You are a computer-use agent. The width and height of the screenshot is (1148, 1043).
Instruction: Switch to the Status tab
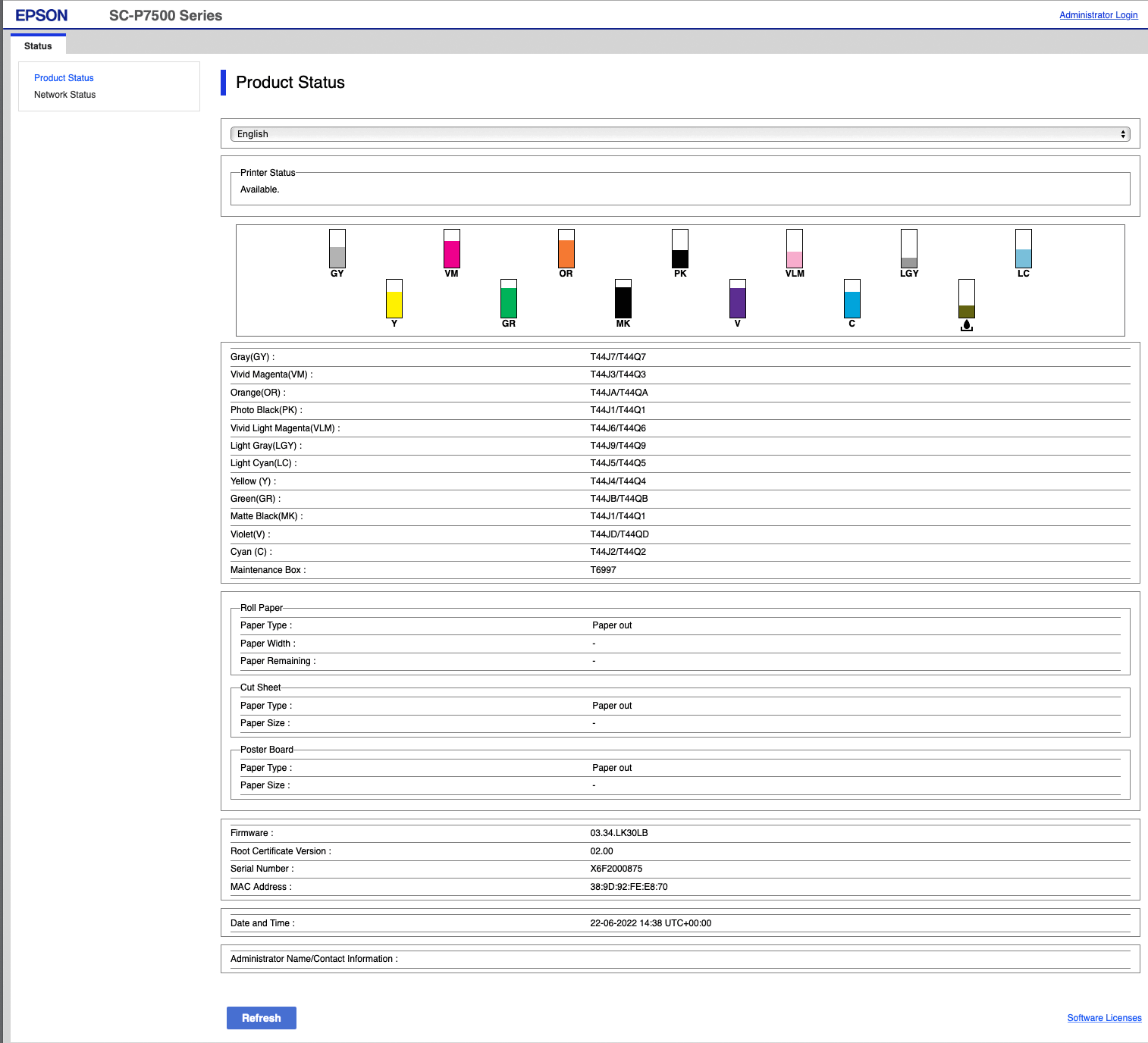pos(38,45)
